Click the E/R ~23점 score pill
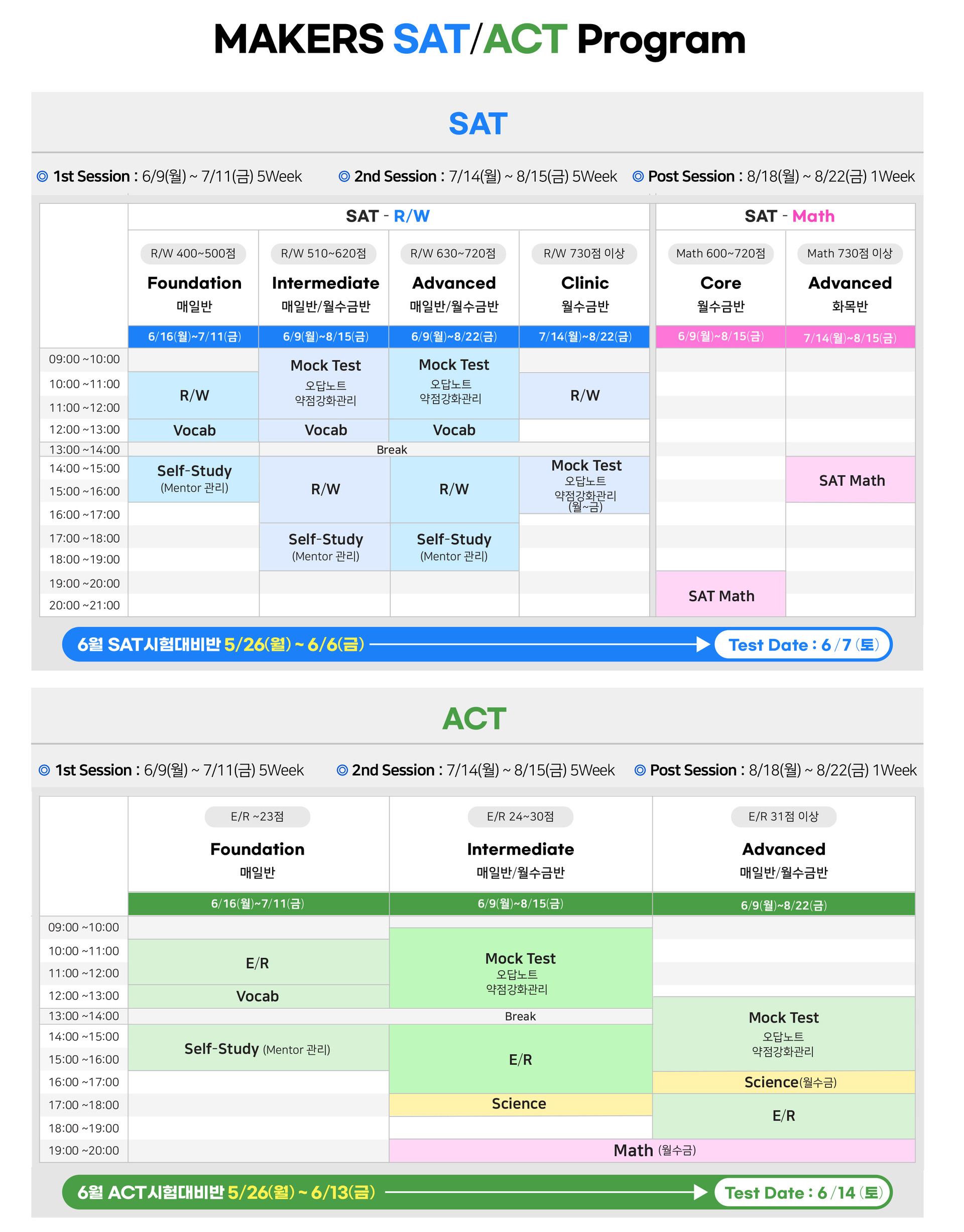The width and height of the screenshot is (964, 1232). 258,817
